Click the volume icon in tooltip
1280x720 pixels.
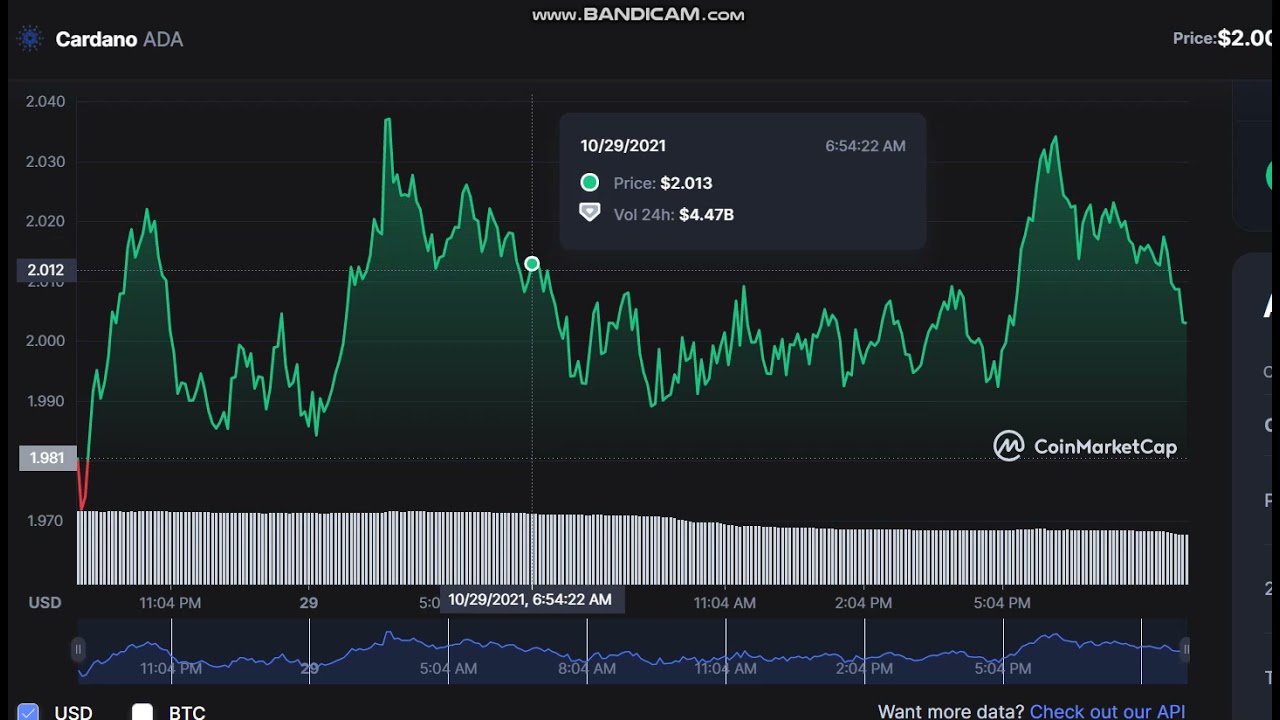[590, 213]
